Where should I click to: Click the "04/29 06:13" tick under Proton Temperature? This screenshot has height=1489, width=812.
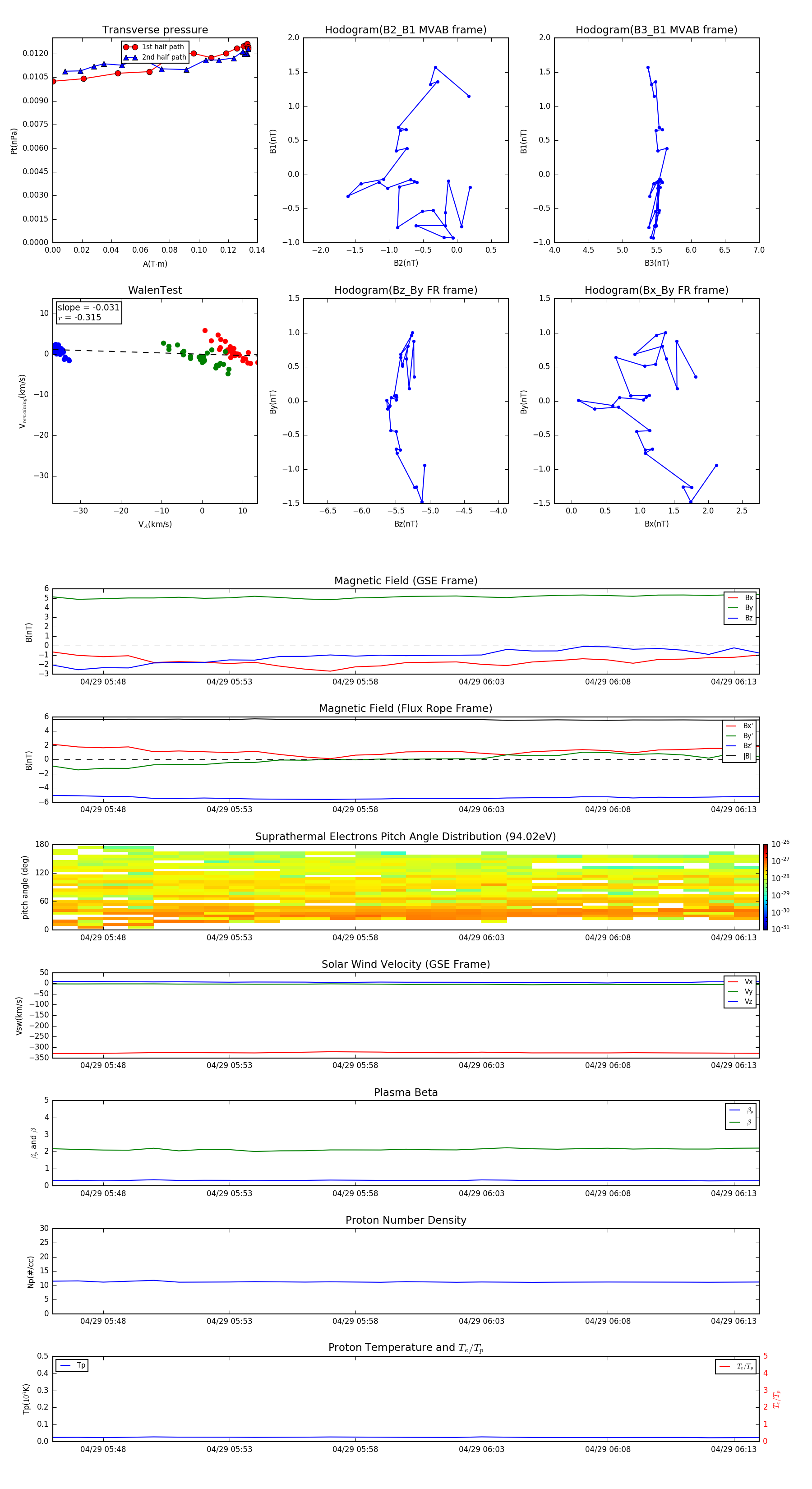[x=734, y=1449]
